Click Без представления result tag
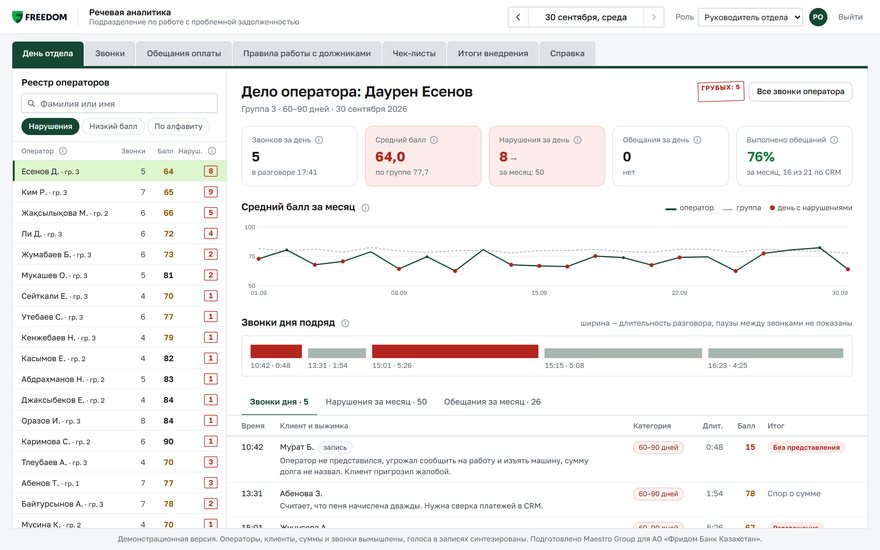This screenshot has height=550, width=880. [806, 447]
